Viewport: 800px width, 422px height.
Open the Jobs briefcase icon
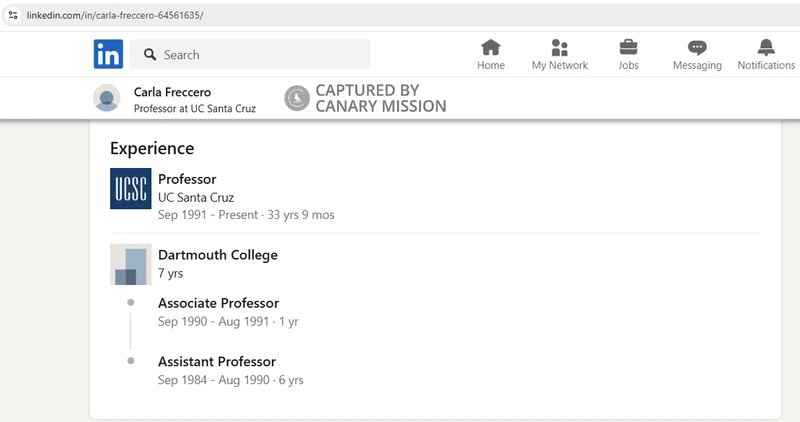628,47
